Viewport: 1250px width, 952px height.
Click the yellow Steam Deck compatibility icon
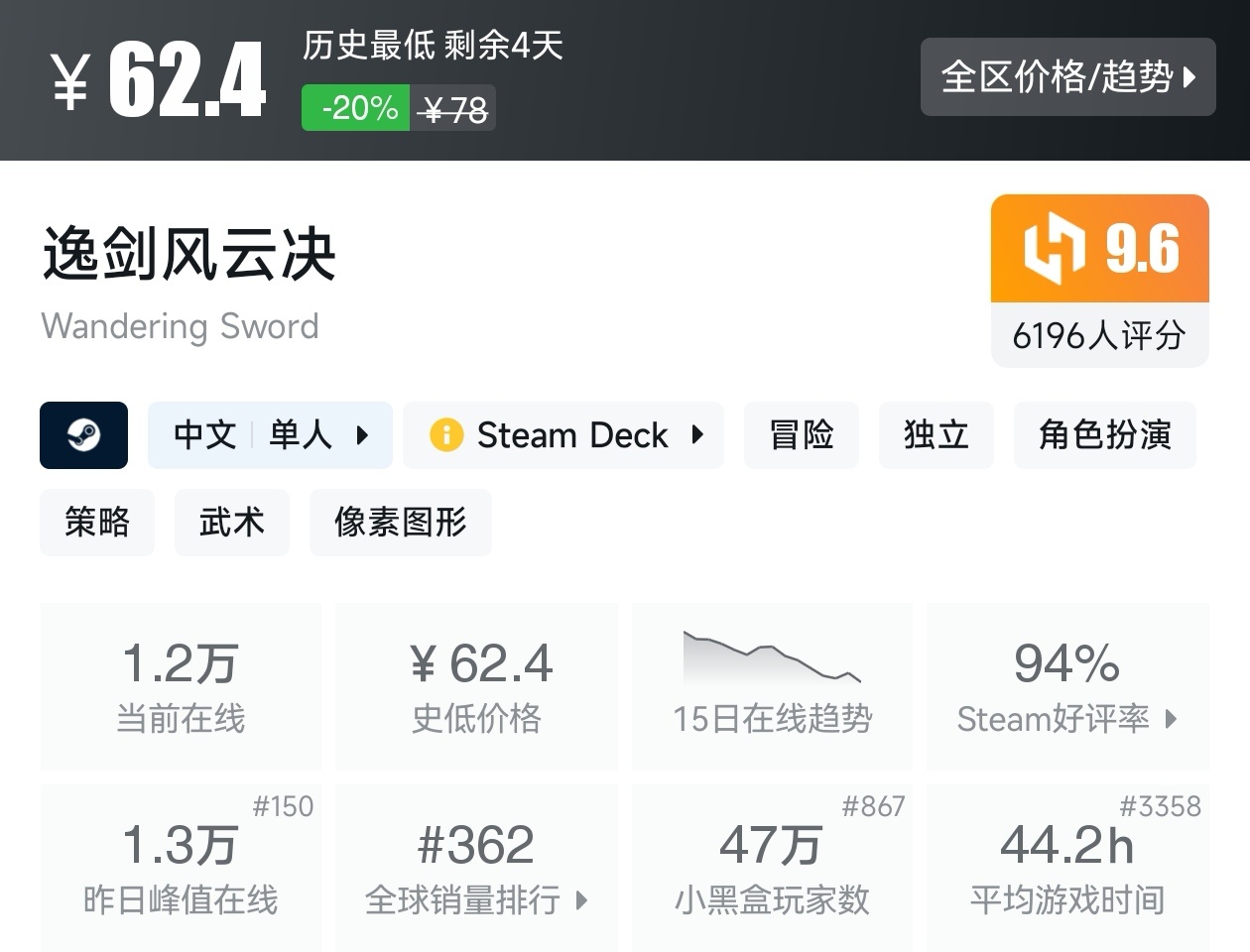[x=445, y=434]
